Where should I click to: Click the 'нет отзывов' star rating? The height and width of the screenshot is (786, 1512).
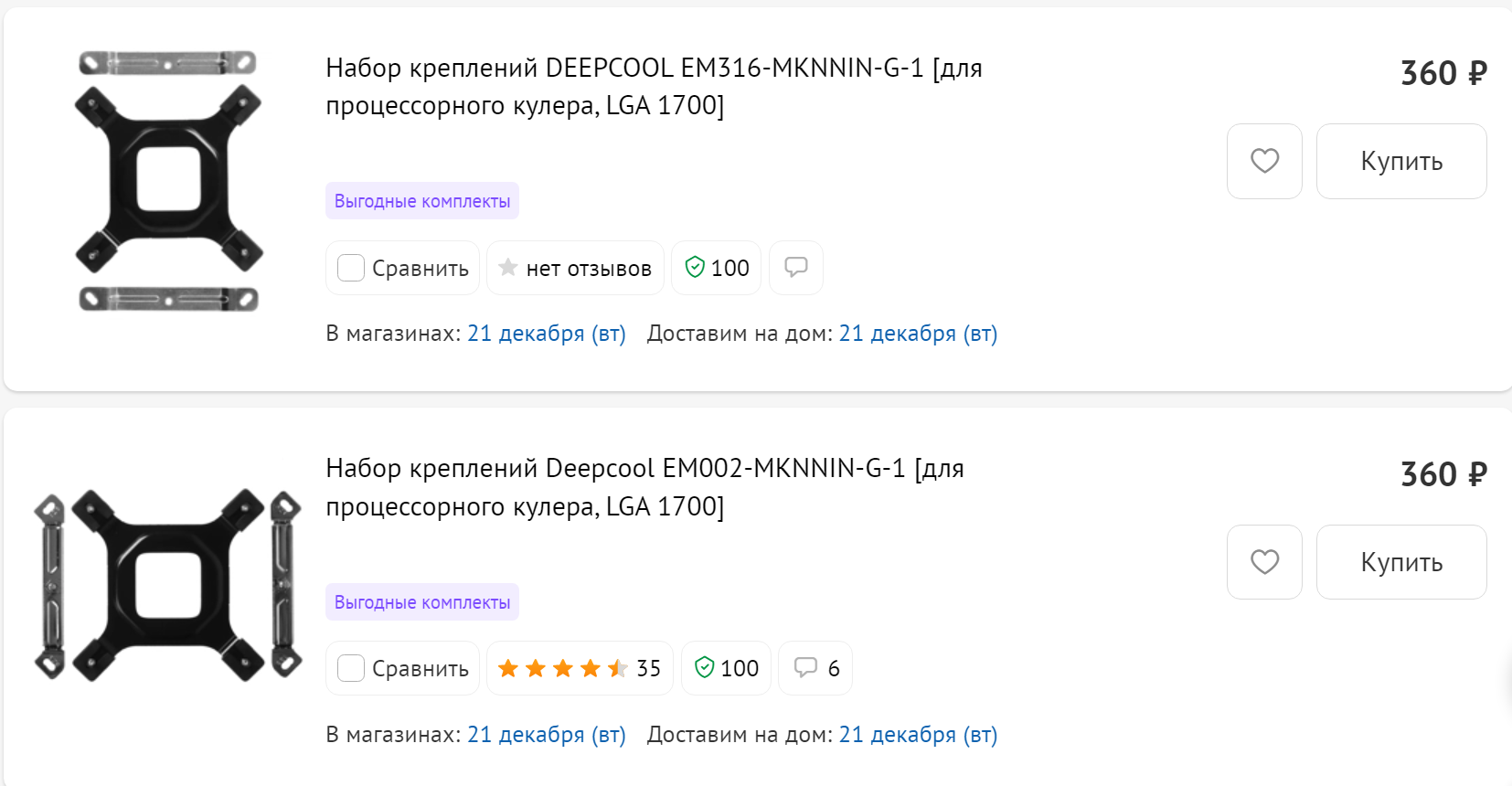tap(575, 268)
